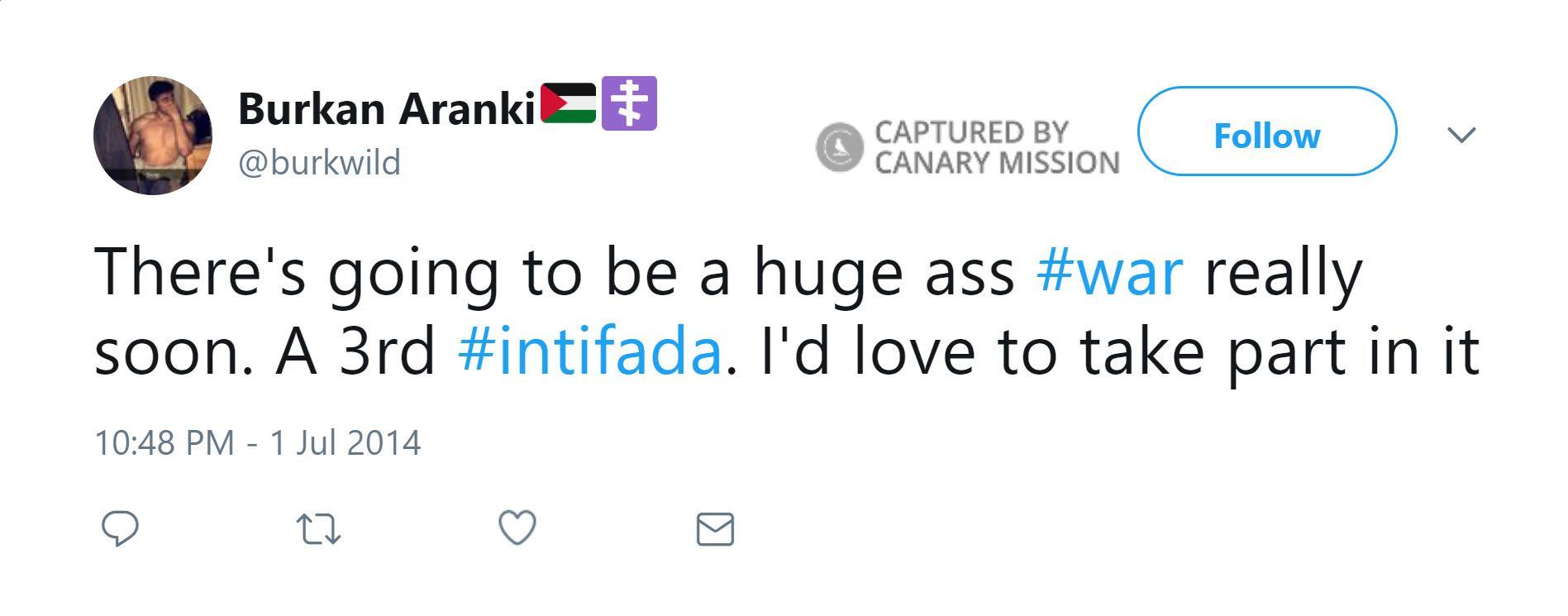
Task: Click the Palestinian flag emoji beside the name
Action: click(x=568, y=103)
